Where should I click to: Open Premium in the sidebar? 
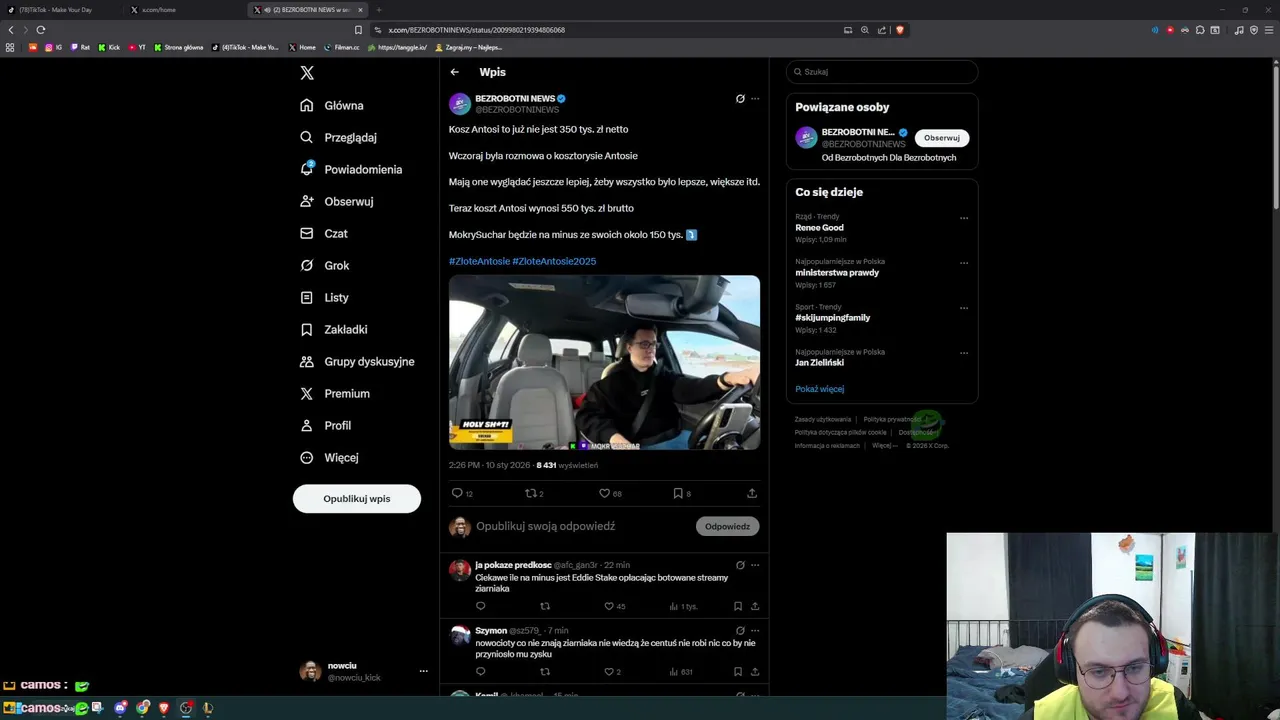[335, 393]
